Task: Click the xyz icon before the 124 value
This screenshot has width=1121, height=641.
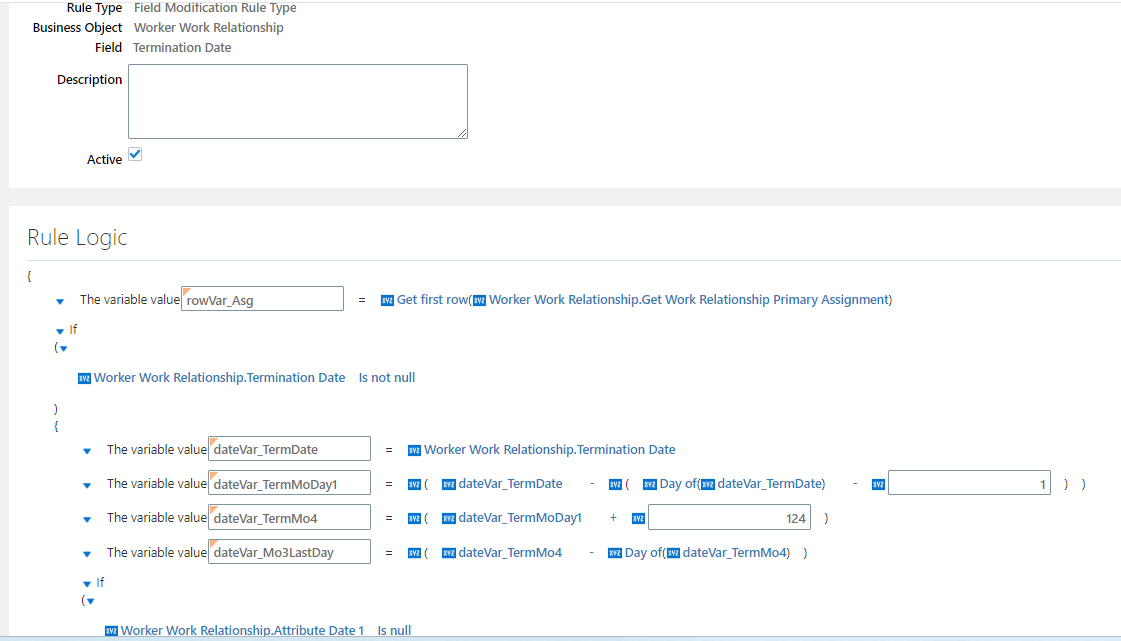Action: [x=638, y=517]
